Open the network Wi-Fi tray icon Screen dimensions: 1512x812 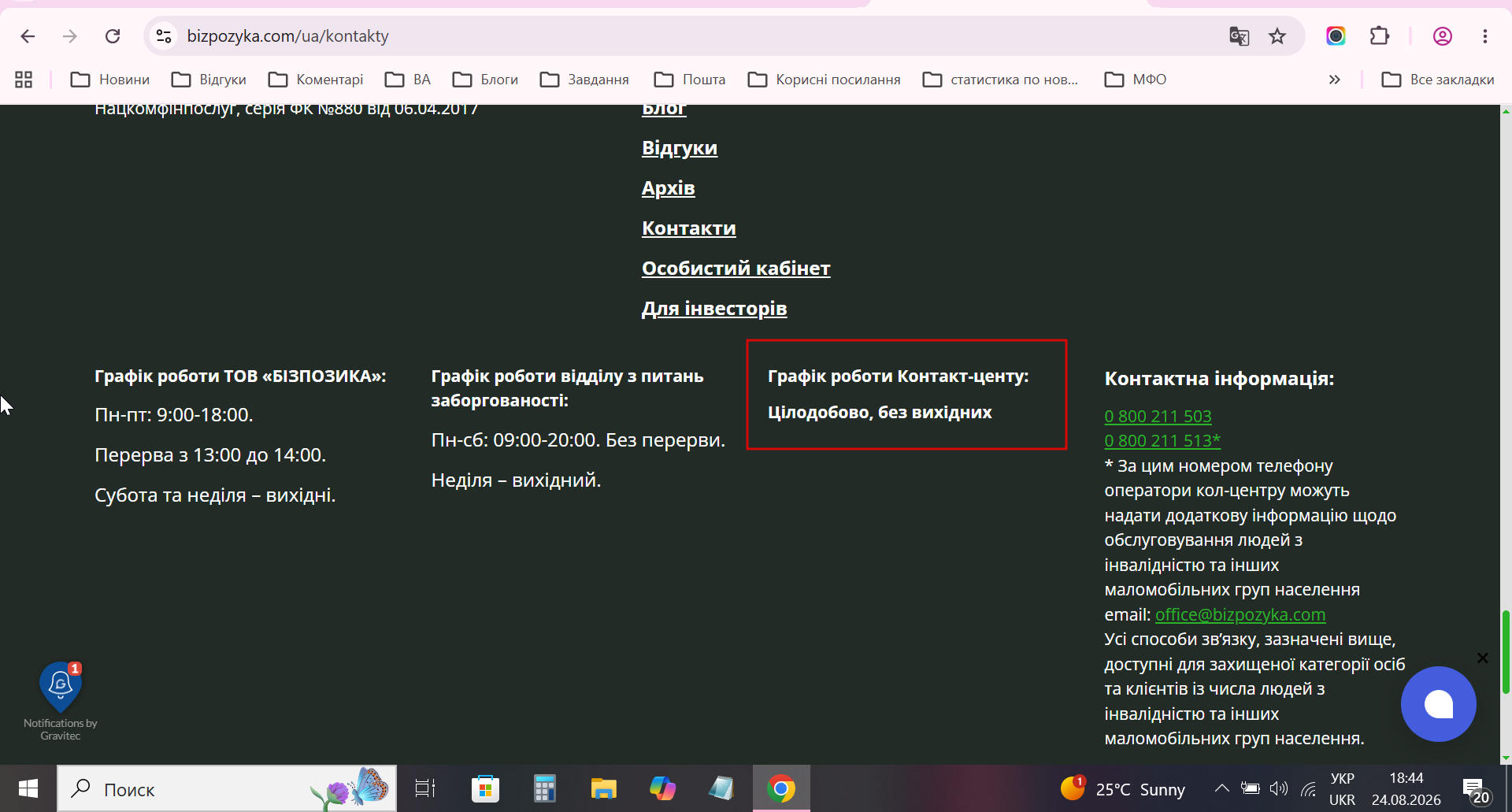[1309, 789]
